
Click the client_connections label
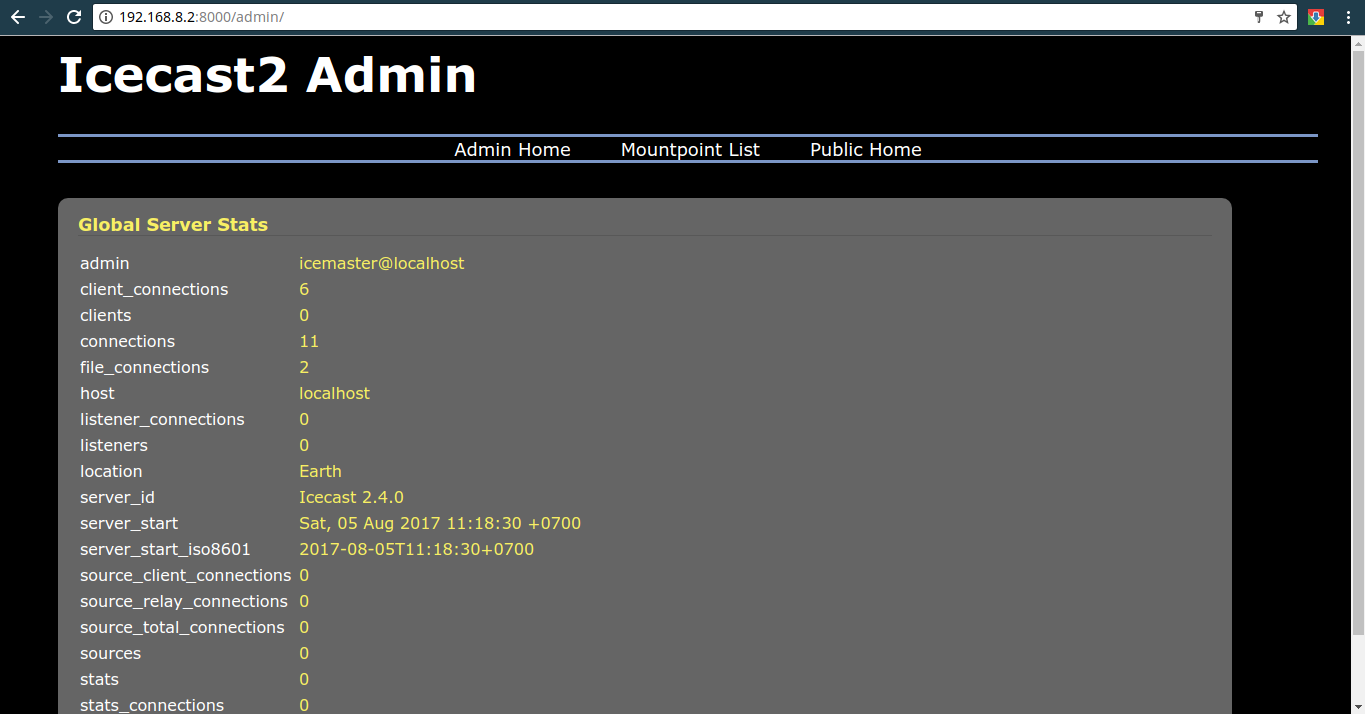pos(154,290)
